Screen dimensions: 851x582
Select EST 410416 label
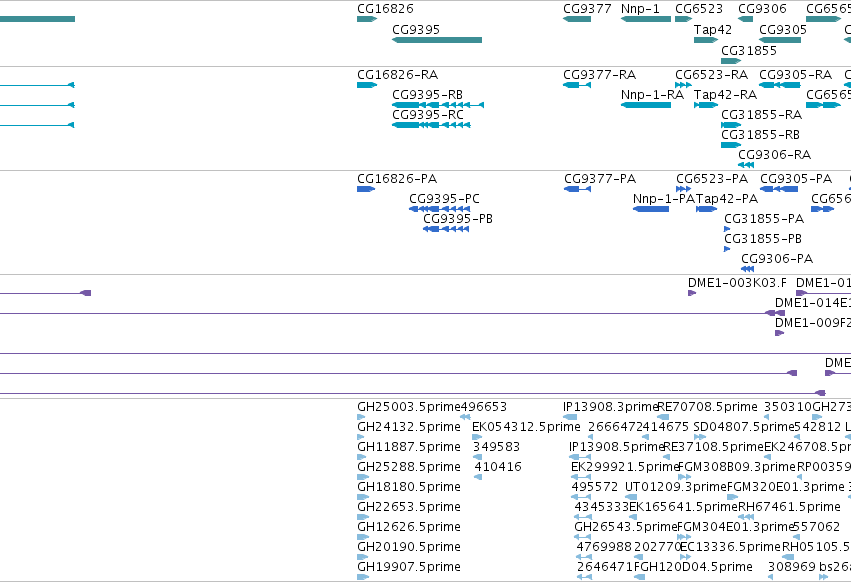pos(498,467)
